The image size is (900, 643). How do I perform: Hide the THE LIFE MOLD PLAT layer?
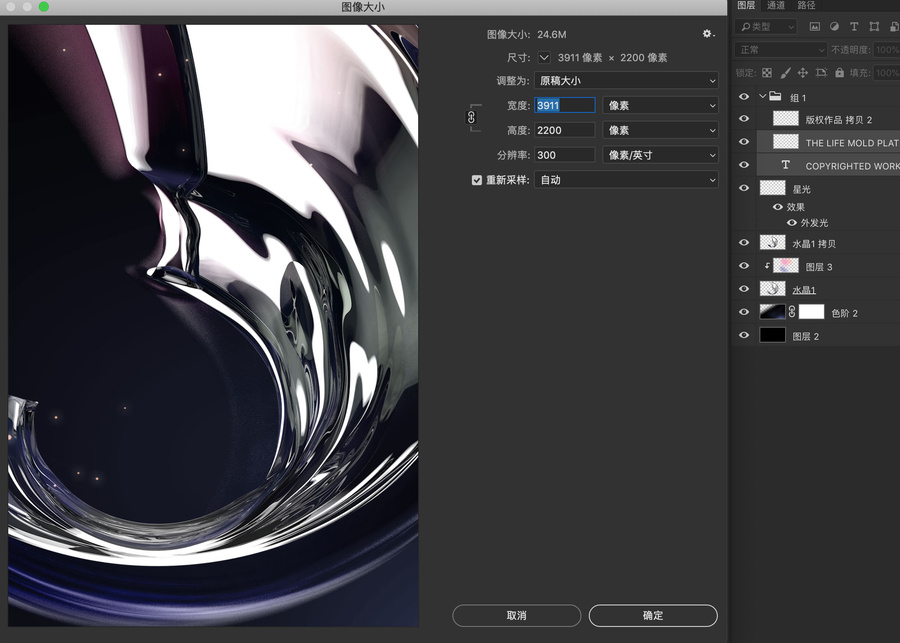click(x=744, y=142)
